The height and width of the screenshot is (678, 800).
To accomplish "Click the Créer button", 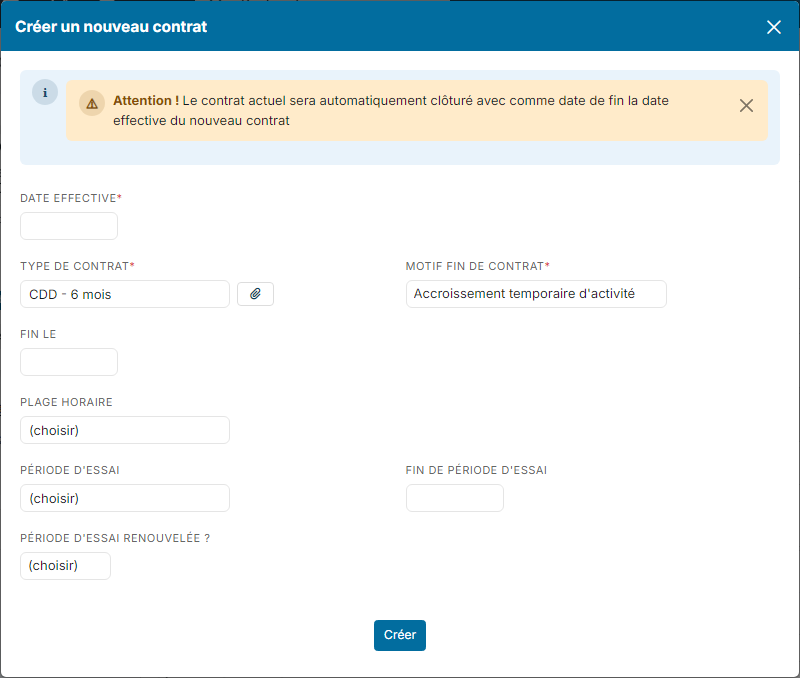I will [x=399, y=635].
